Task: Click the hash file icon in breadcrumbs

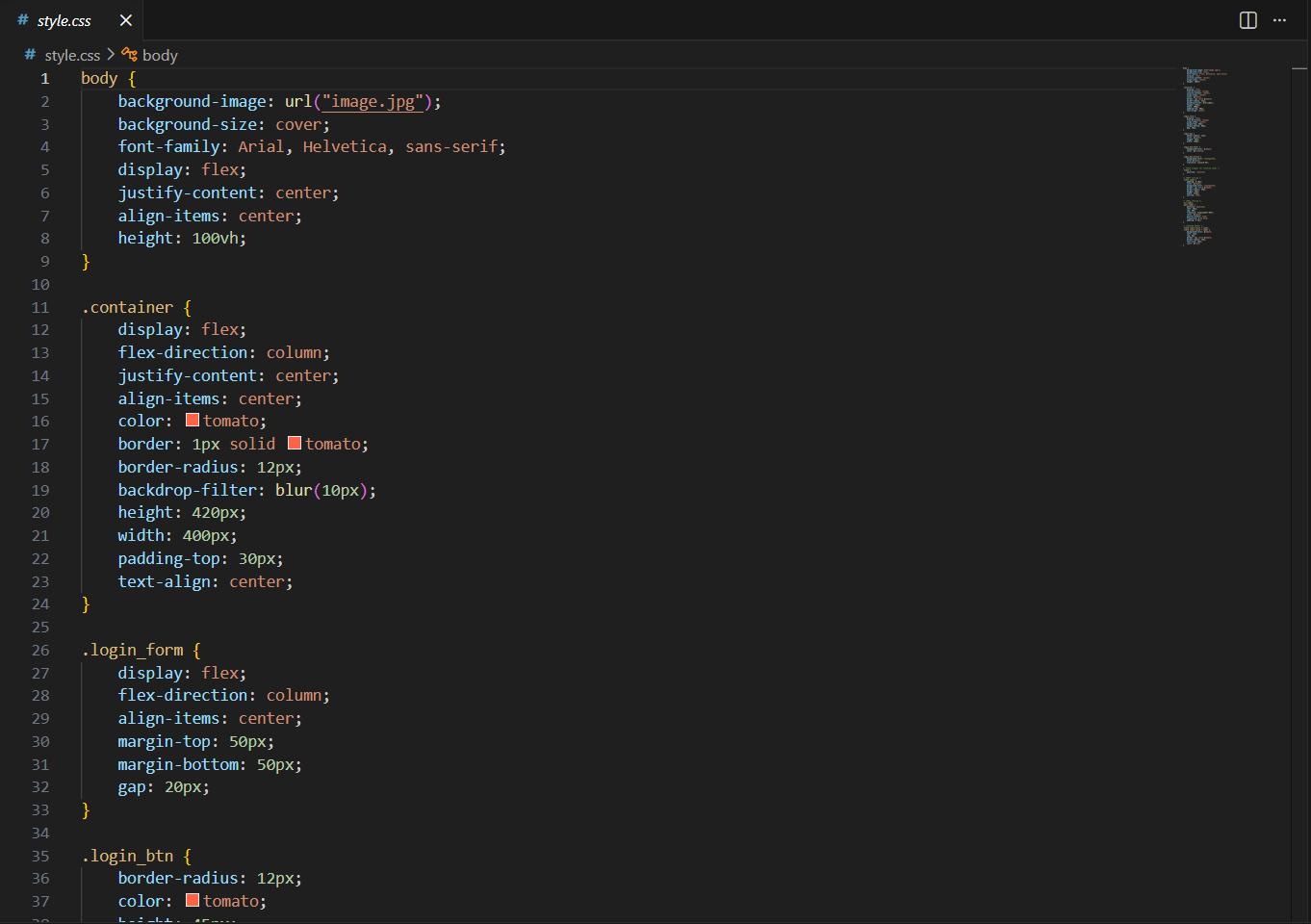Action: (30, 55)
